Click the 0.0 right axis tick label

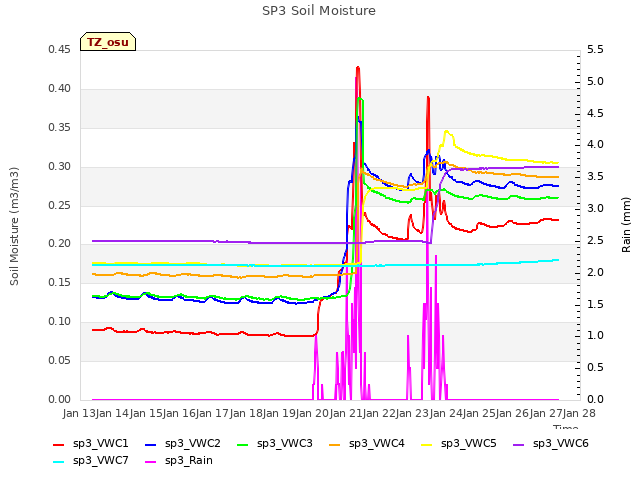(x=595, y=399)
